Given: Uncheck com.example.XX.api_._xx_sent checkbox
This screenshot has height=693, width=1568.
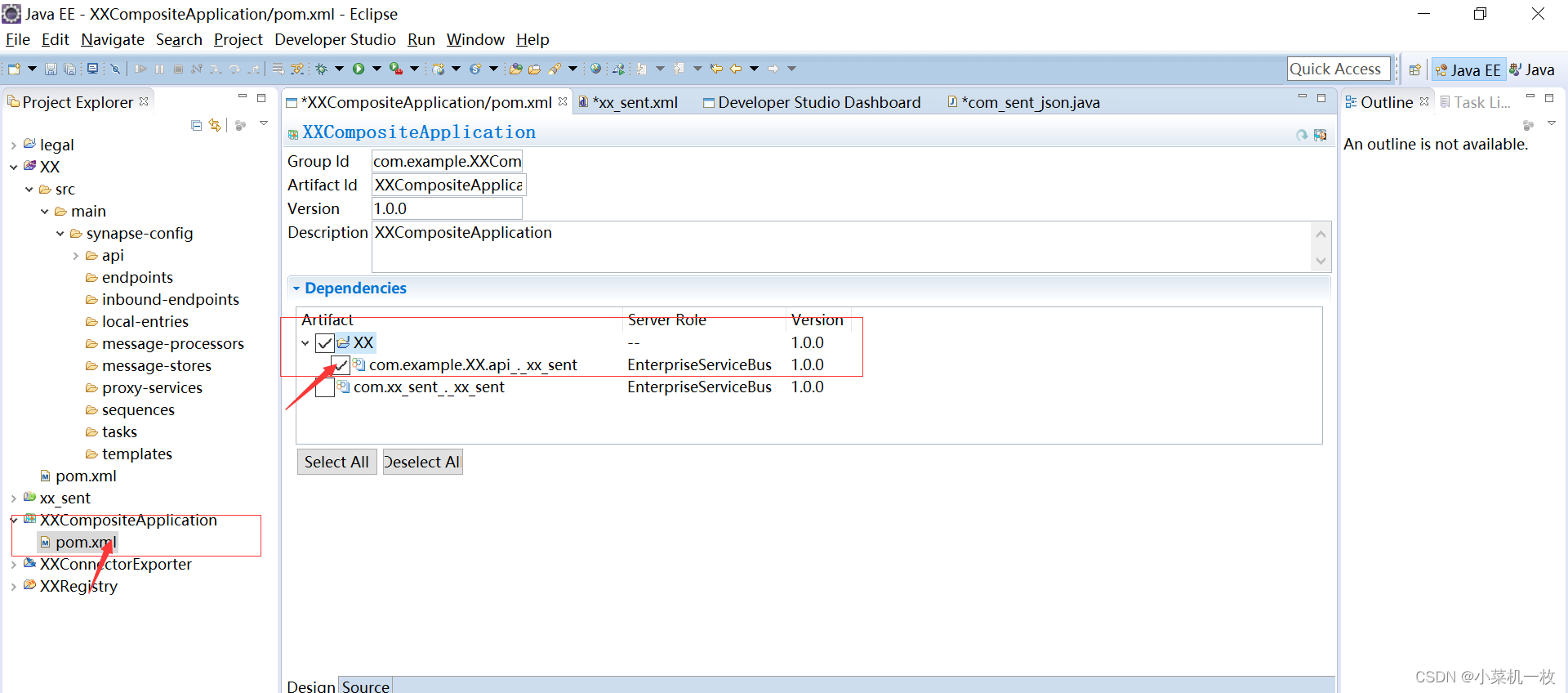Looking at the screenshot, I should tap(341, 364).
